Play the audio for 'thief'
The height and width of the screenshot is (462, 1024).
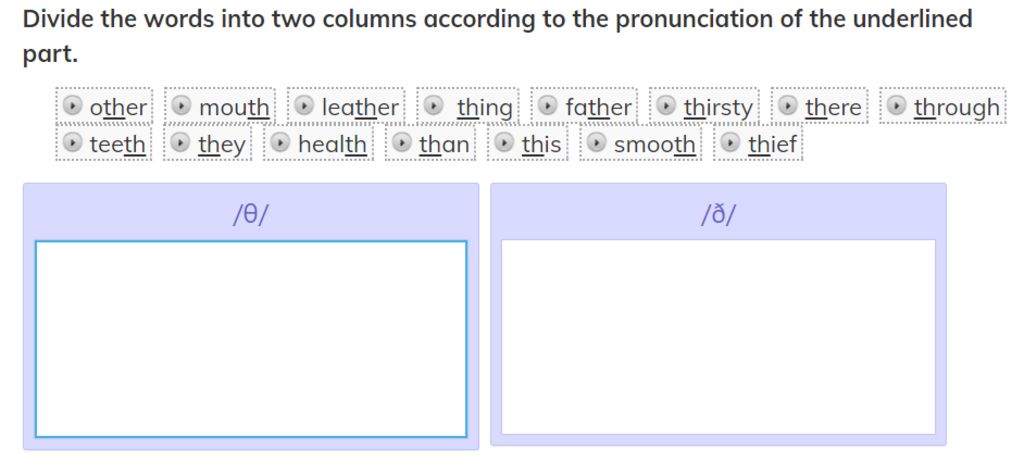[x=731, y=143]
